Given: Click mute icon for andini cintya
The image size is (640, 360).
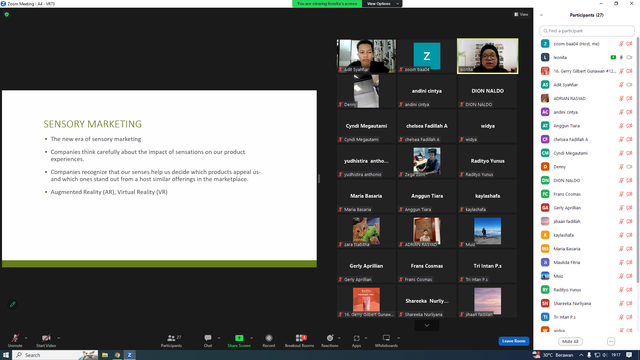Looking at the screenshot, I should click(x=621, y=112).
